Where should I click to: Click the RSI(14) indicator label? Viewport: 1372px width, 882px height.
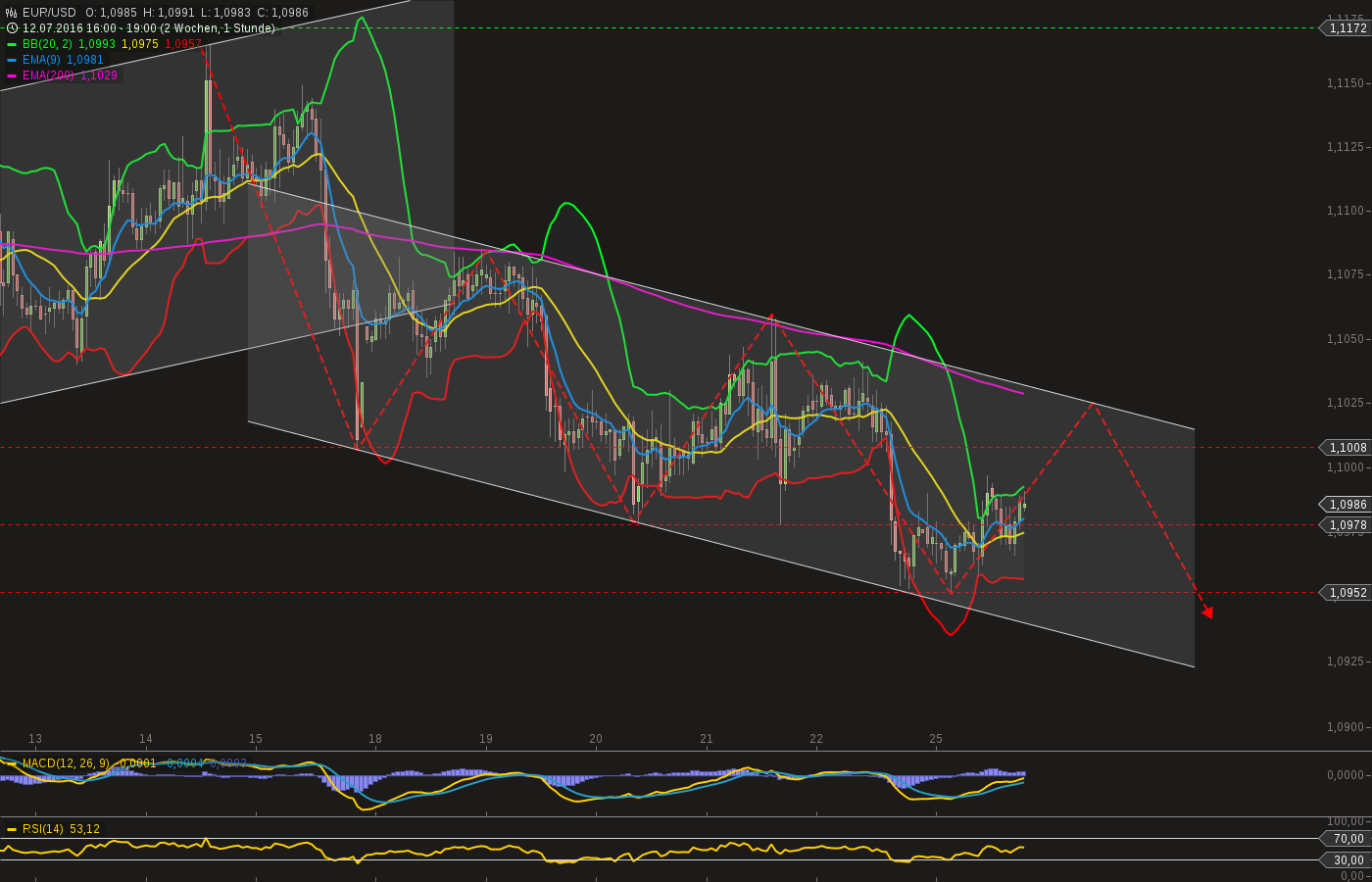[43, 829]
